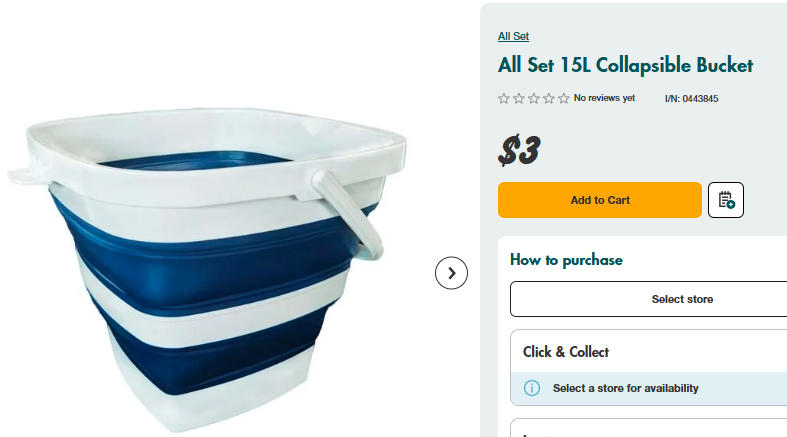Click the All Set 15L Collapsible Bucket title
Viewport: 787px width, 437px height.
point(625,66)
